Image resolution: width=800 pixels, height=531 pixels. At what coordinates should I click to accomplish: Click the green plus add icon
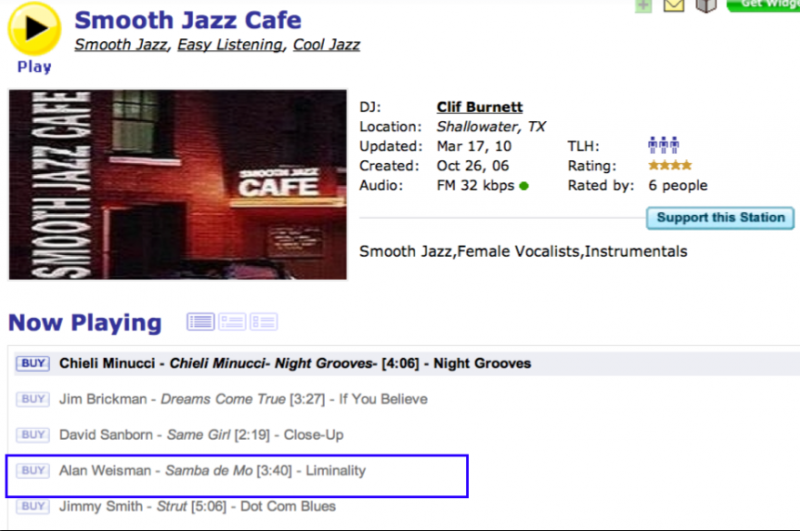pos(643,5)
